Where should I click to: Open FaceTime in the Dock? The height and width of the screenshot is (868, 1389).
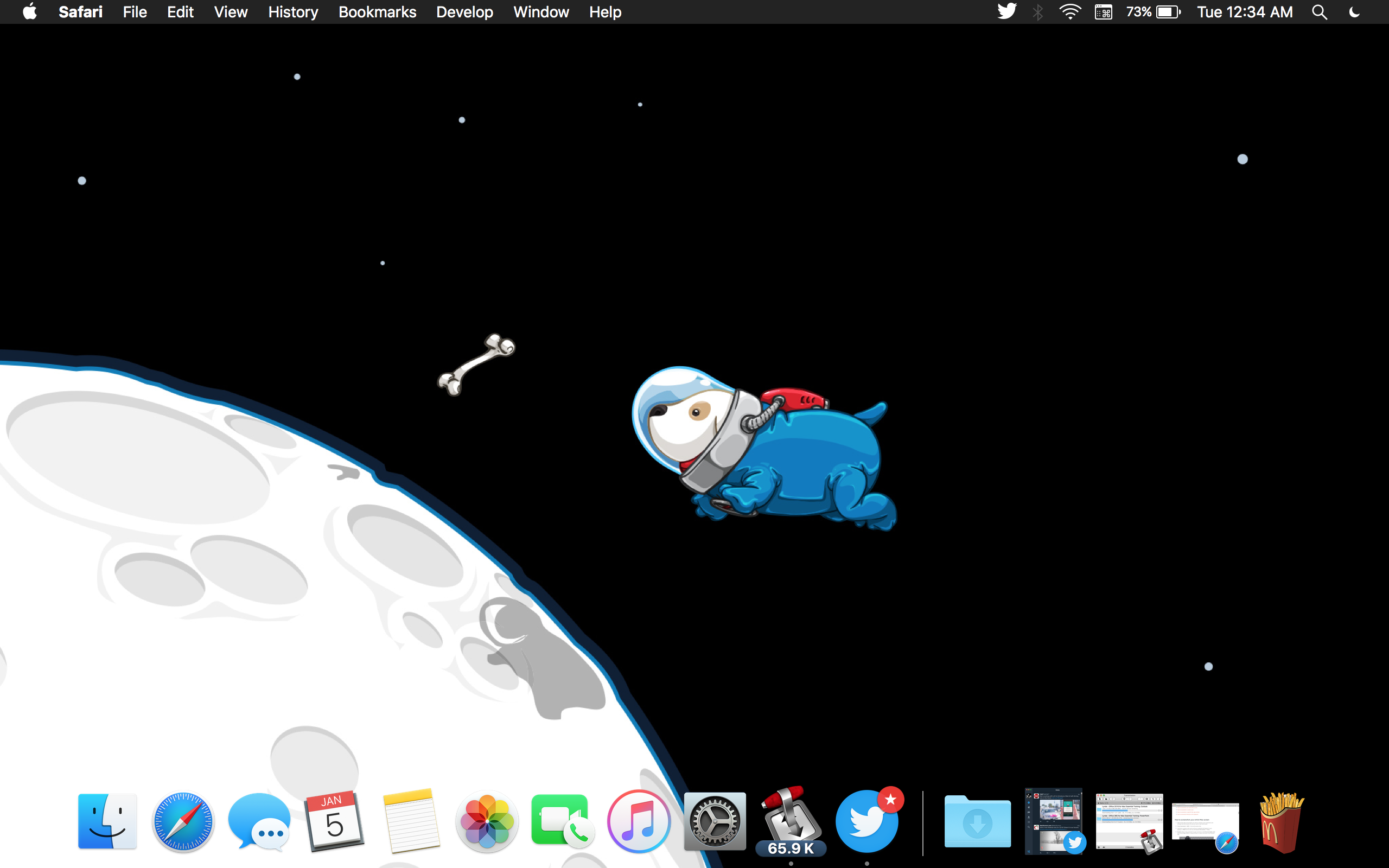(563, 821)
